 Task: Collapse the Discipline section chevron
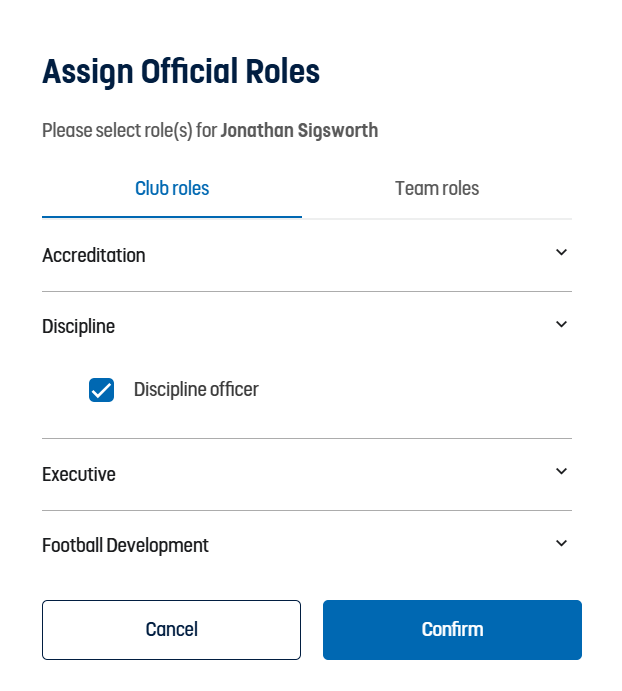[x=561, y=325]
